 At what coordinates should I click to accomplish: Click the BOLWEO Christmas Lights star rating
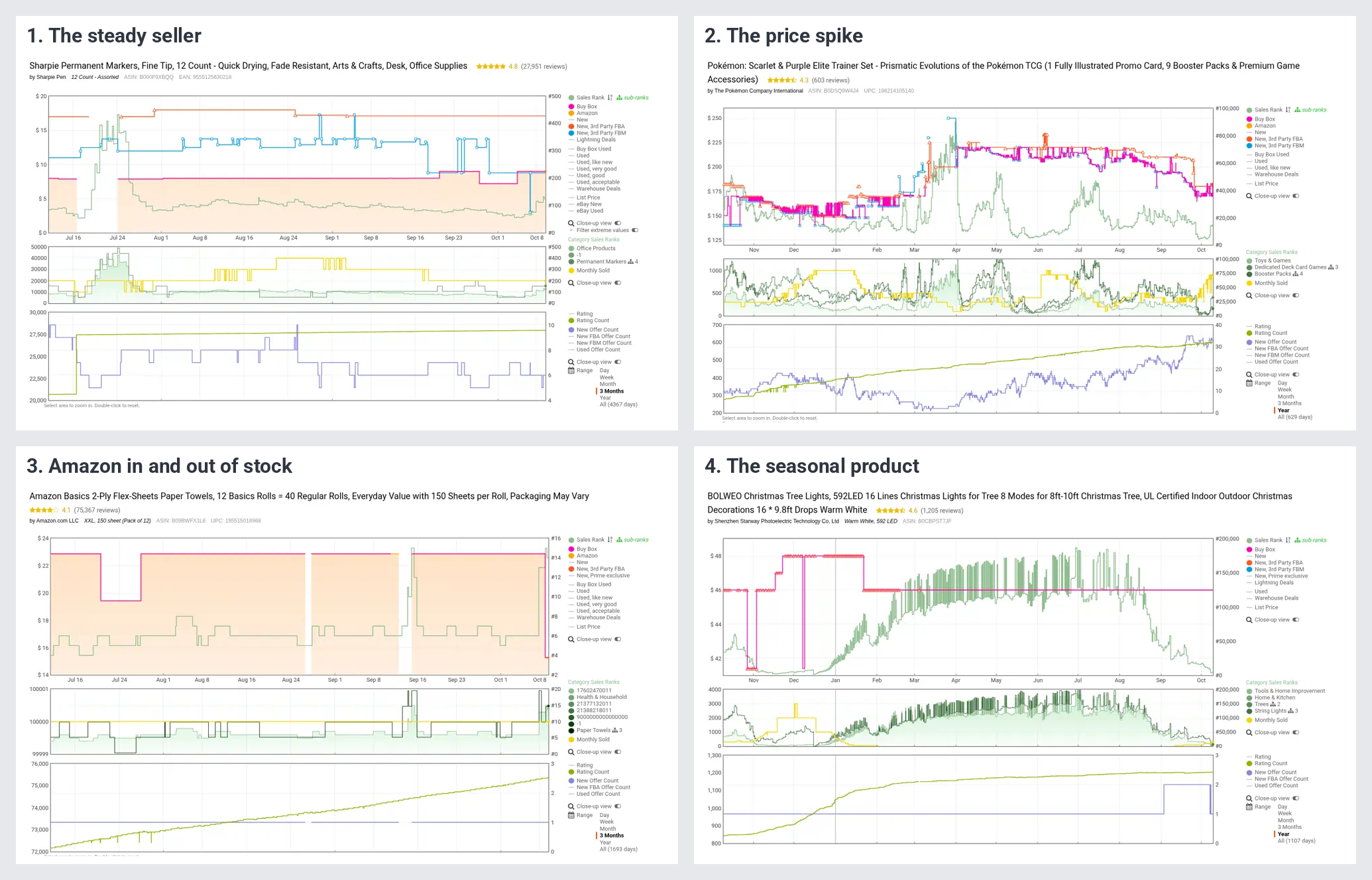pos(890,511)
